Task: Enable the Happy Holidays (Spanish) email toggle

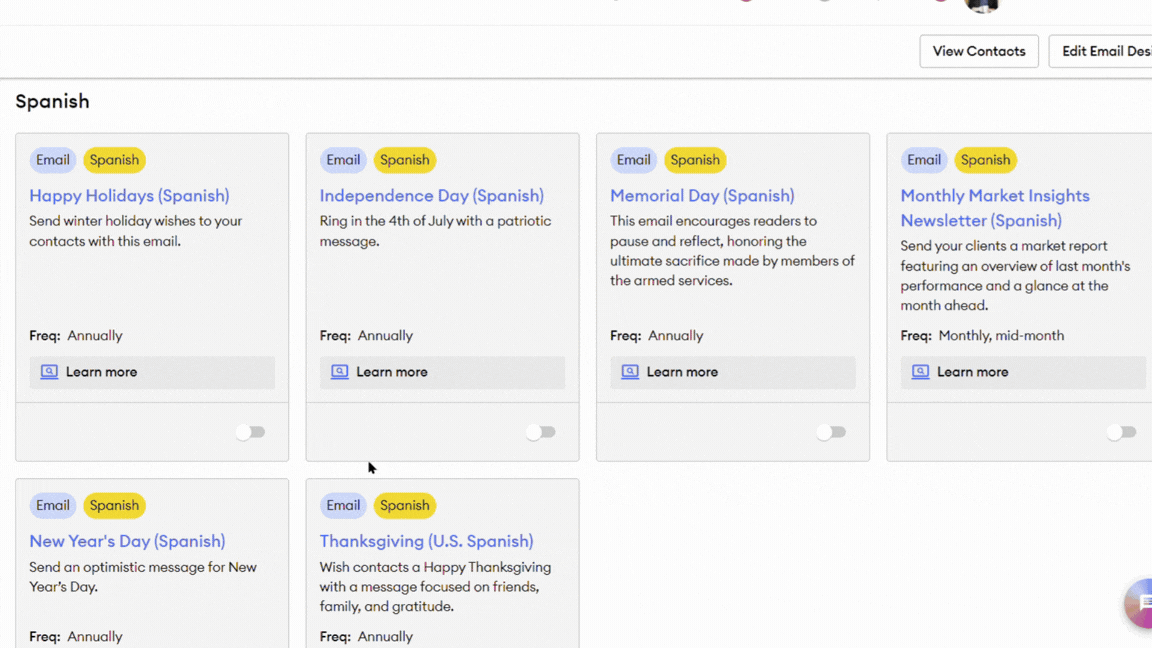Action: [x=250, y=432]
